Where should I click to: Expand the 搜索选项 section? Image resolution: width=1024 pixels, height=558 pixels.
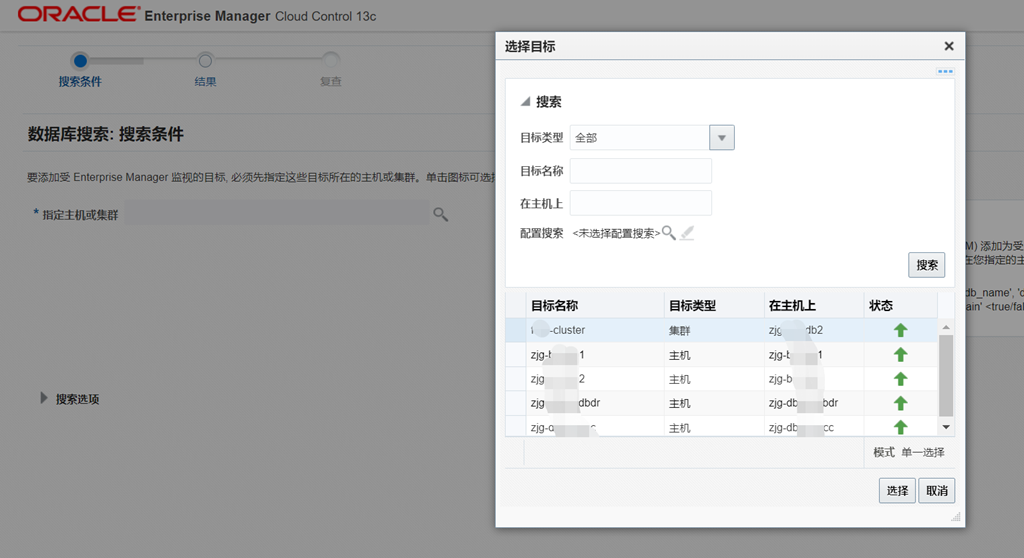pos(44,398)
